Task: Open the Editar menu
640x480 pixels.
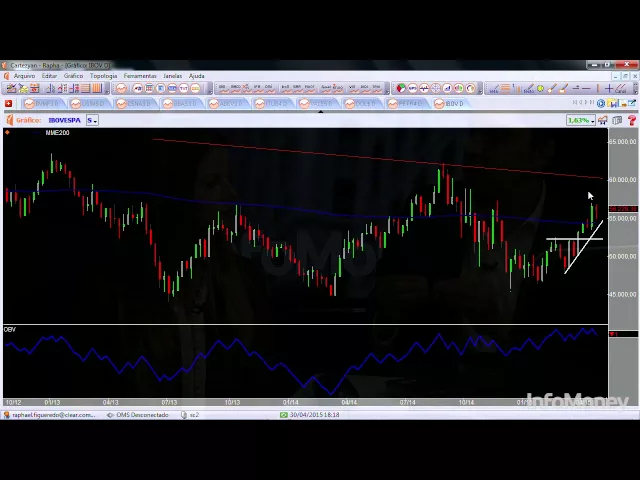Action: pos(49,76)
